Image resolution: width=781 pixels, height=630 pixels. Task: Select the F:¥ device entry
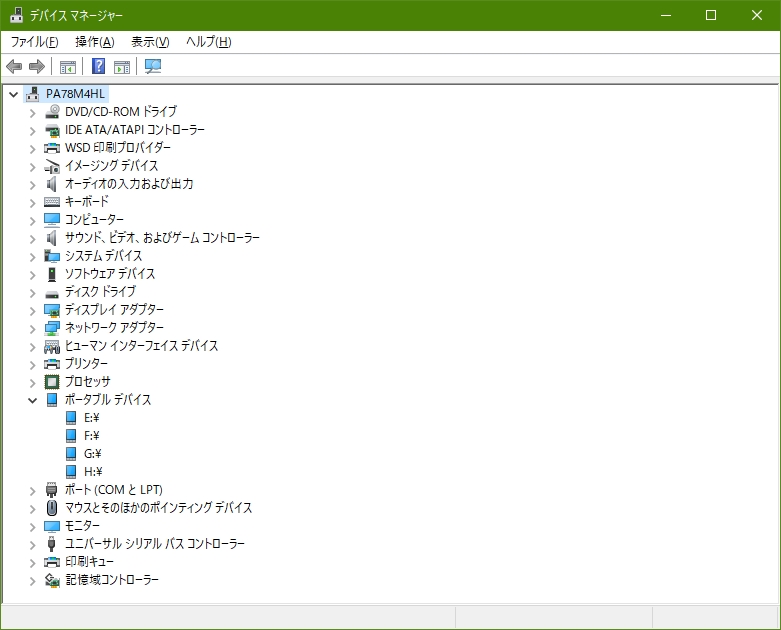92,436
